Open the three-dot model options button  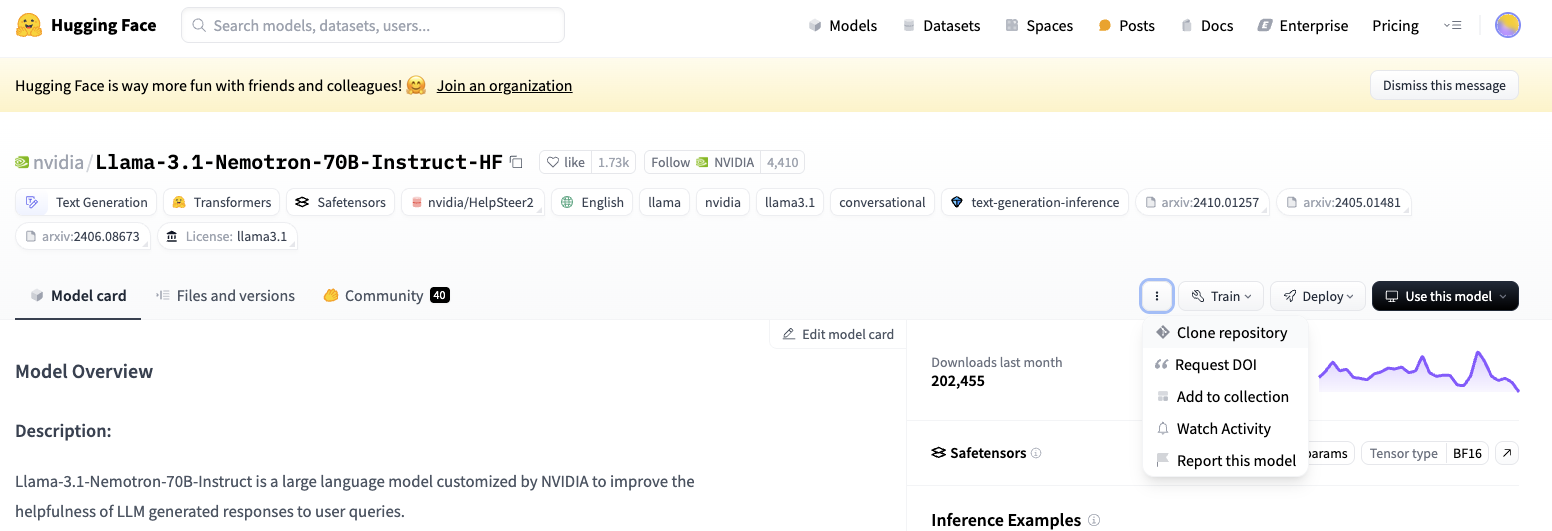(1157, 296)
